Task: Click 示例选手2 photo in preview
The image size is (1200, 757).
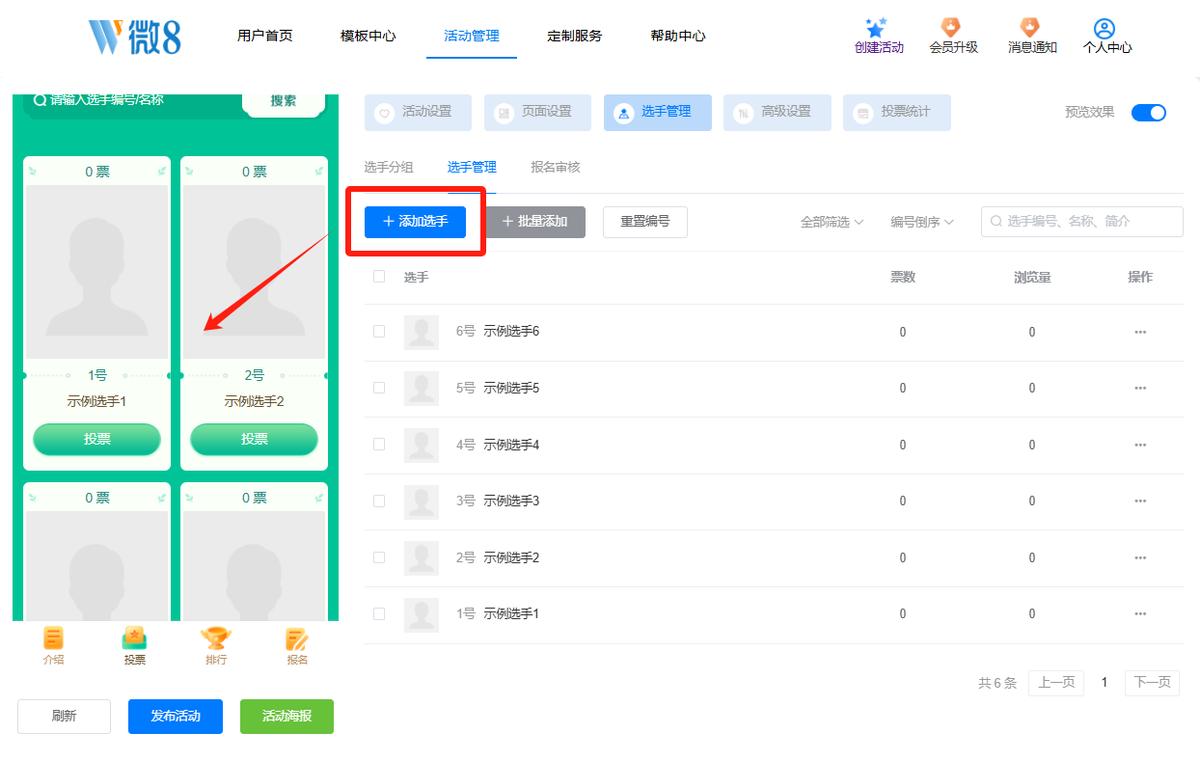Action: [x=254, y=272]
